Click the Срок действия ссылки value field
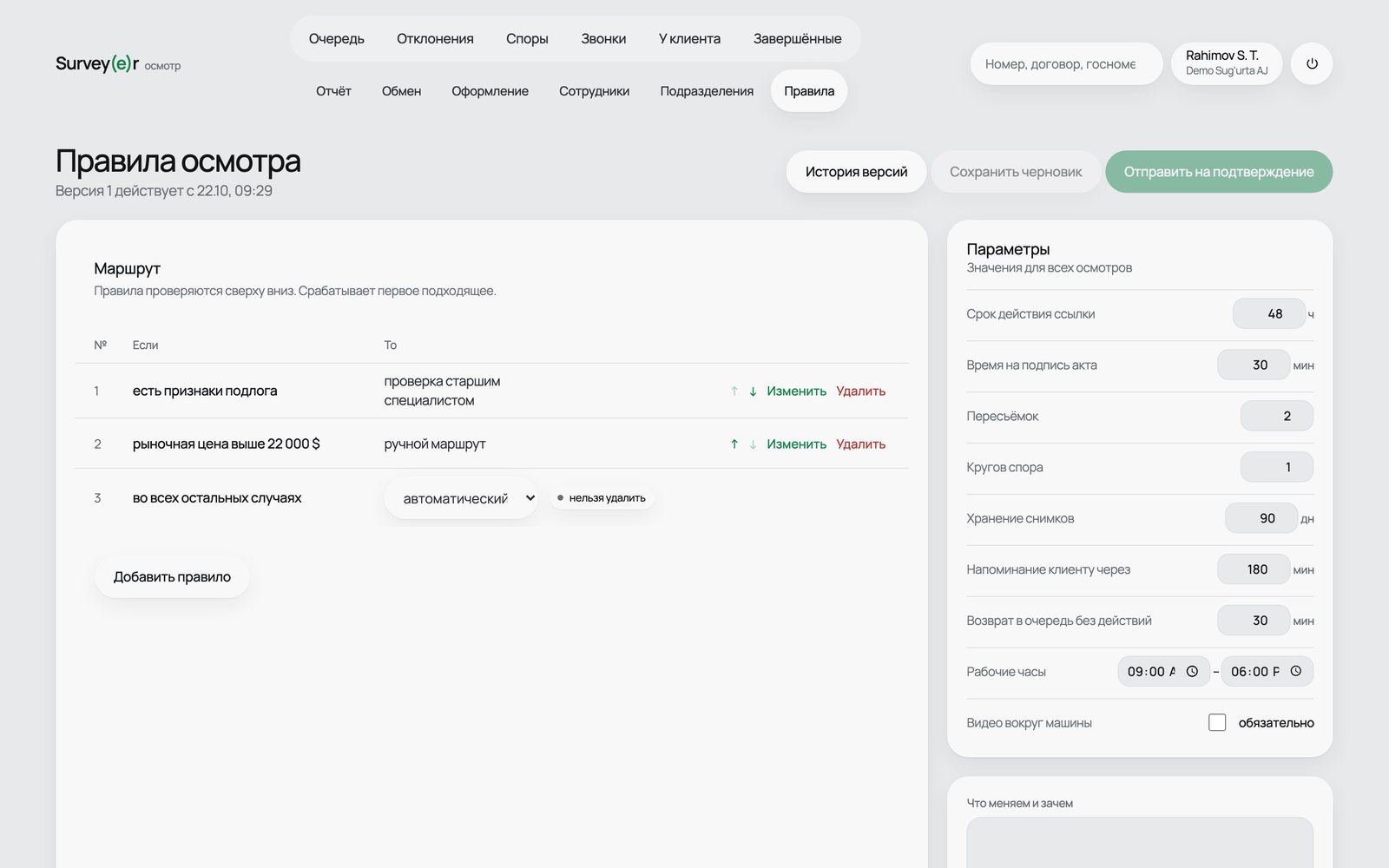The height and width of the screenshot is (868, 1389). (x=1269, y=314)
